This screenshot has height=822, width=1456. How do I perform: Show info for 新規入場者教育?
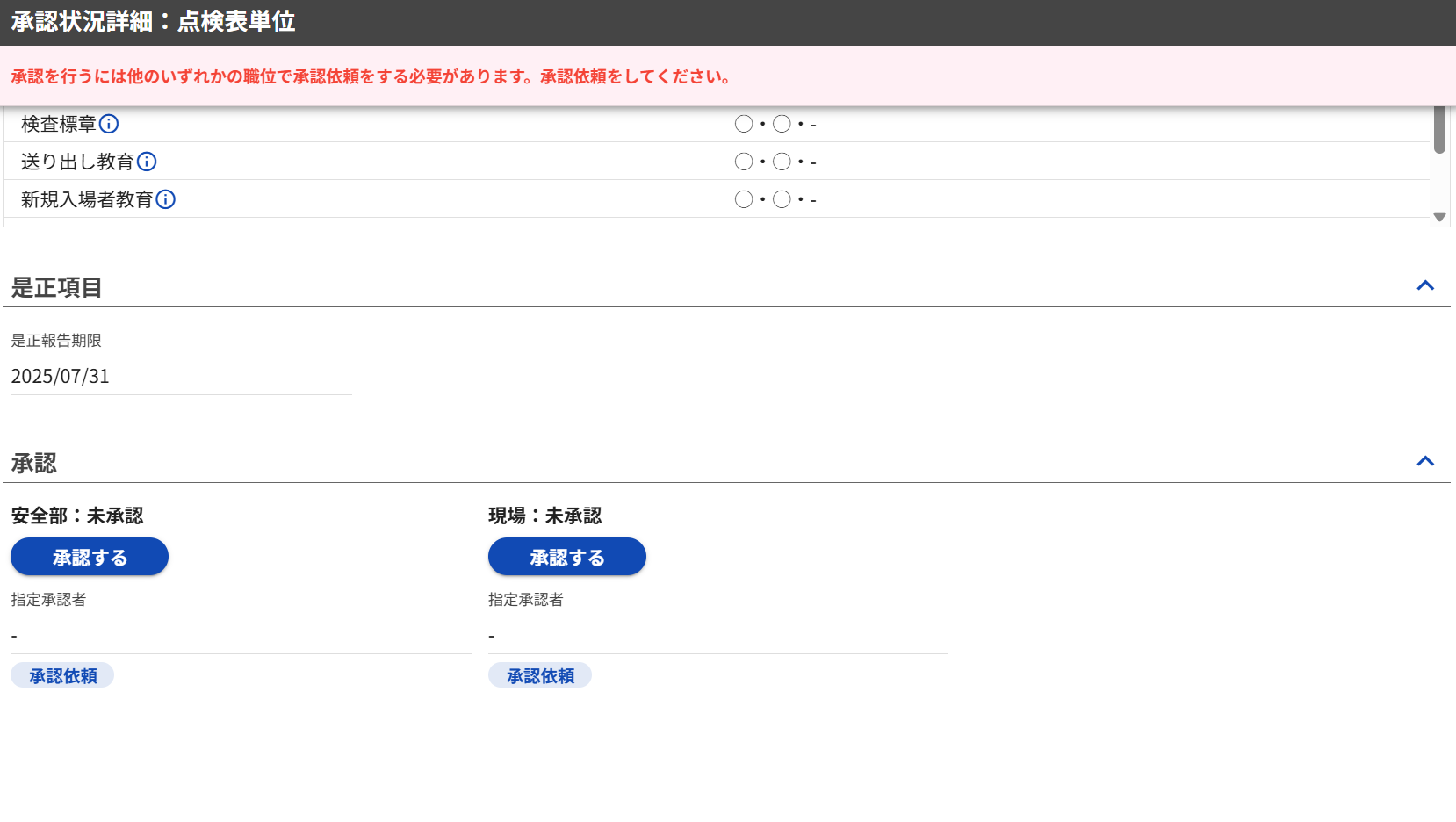166,199
